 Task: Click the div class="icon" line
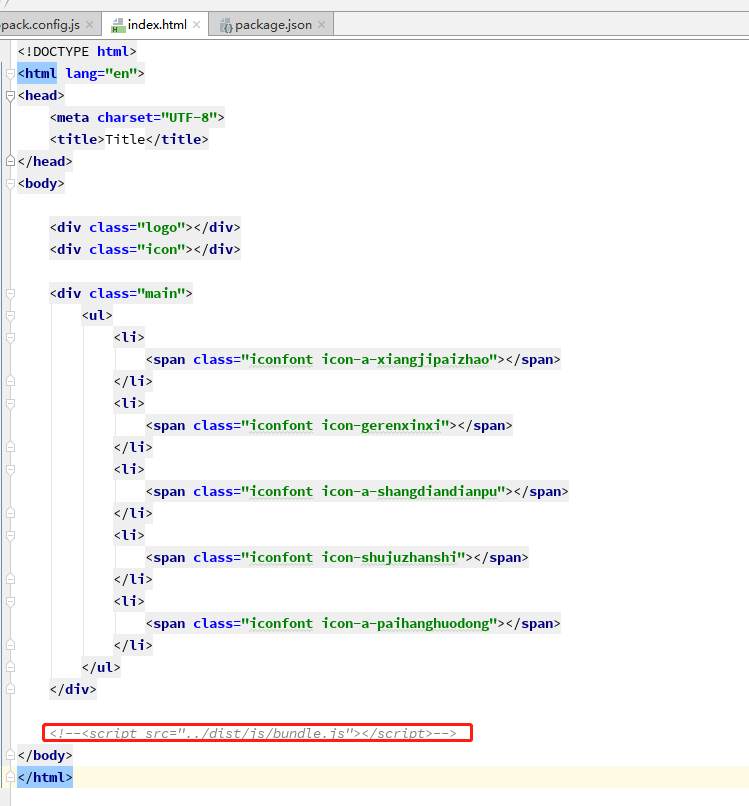[145, 249]
